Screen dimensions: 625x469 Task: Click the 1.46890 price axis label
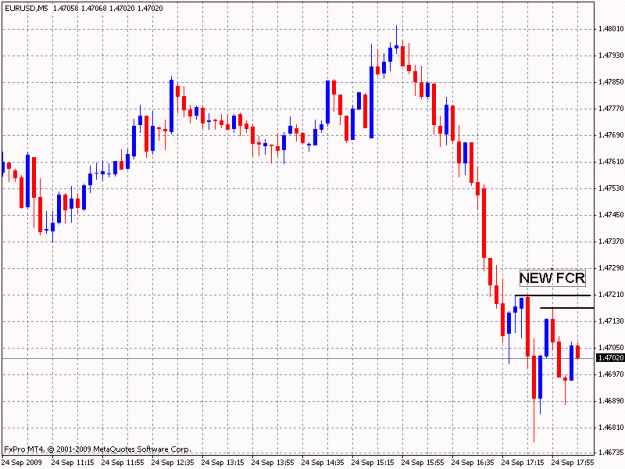(x=611, y=401)
